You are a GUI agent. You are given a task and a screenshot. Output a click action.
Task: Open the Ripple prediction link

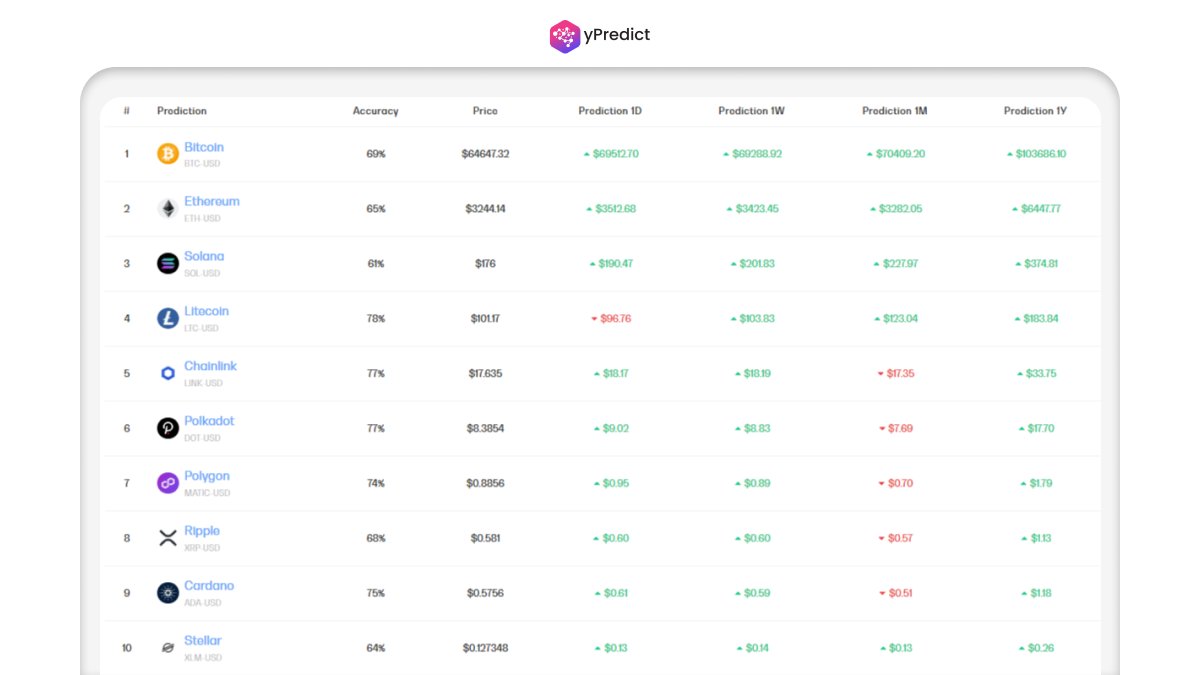[202, 531]
